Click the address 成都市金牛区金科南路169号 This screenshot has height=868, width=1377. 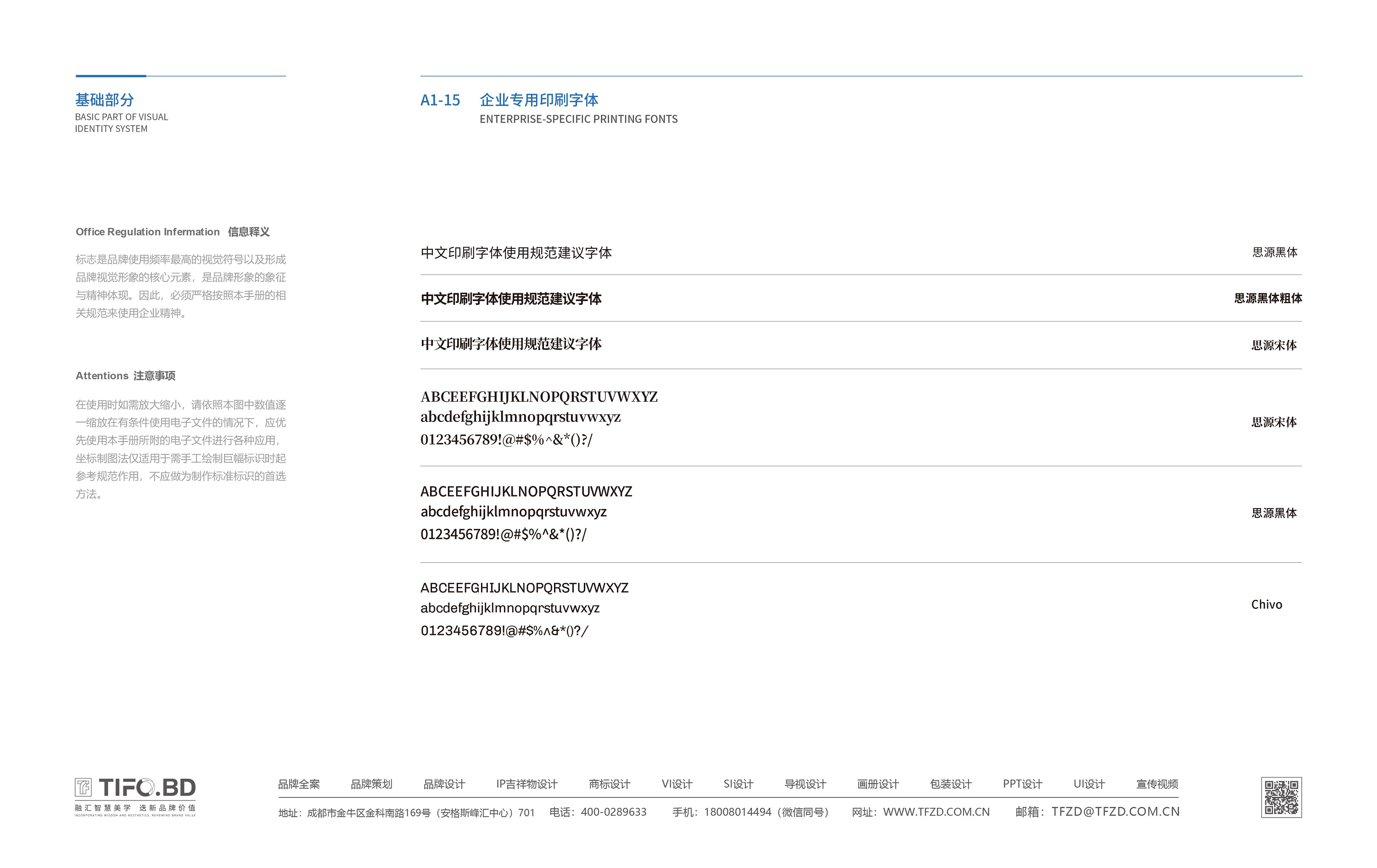[369, 812]
